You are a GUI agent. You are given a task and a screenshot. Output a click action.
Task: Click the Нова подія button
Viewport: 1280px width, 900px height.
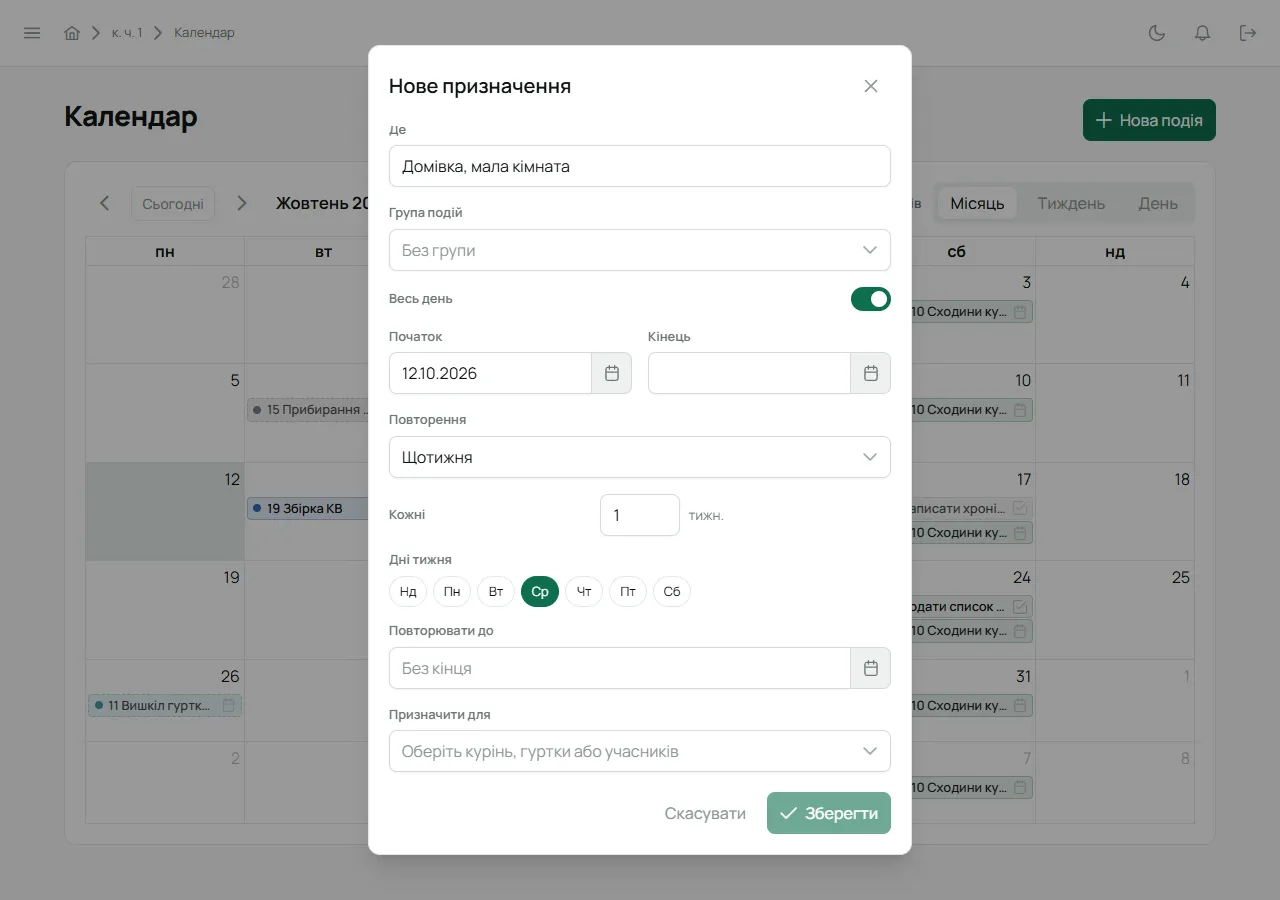(x=1149, y=120)
